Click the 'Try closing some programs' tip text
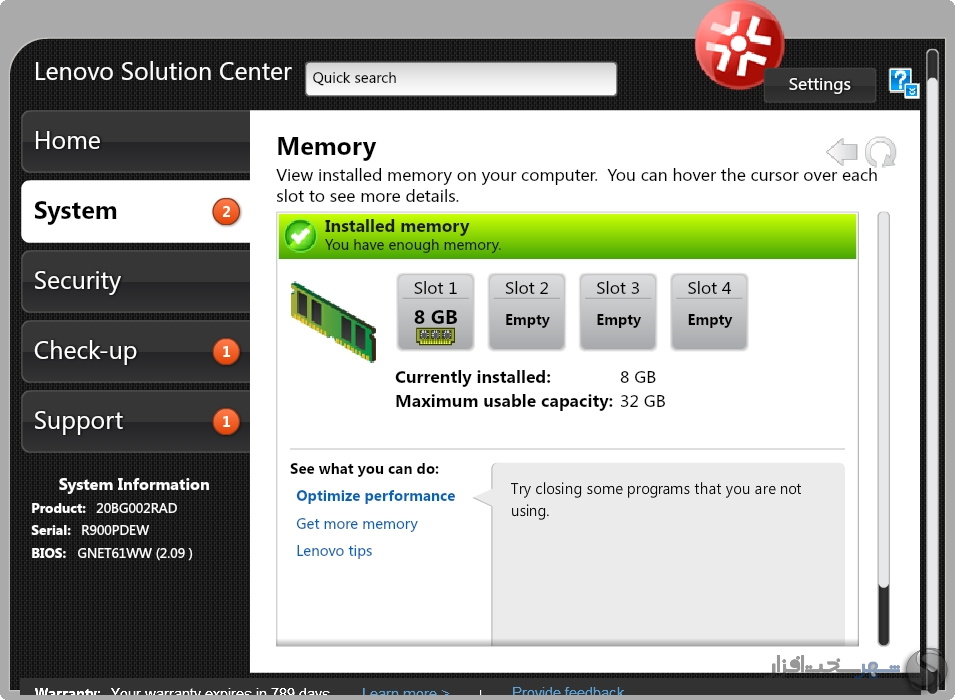 click(x=656, y=500)
